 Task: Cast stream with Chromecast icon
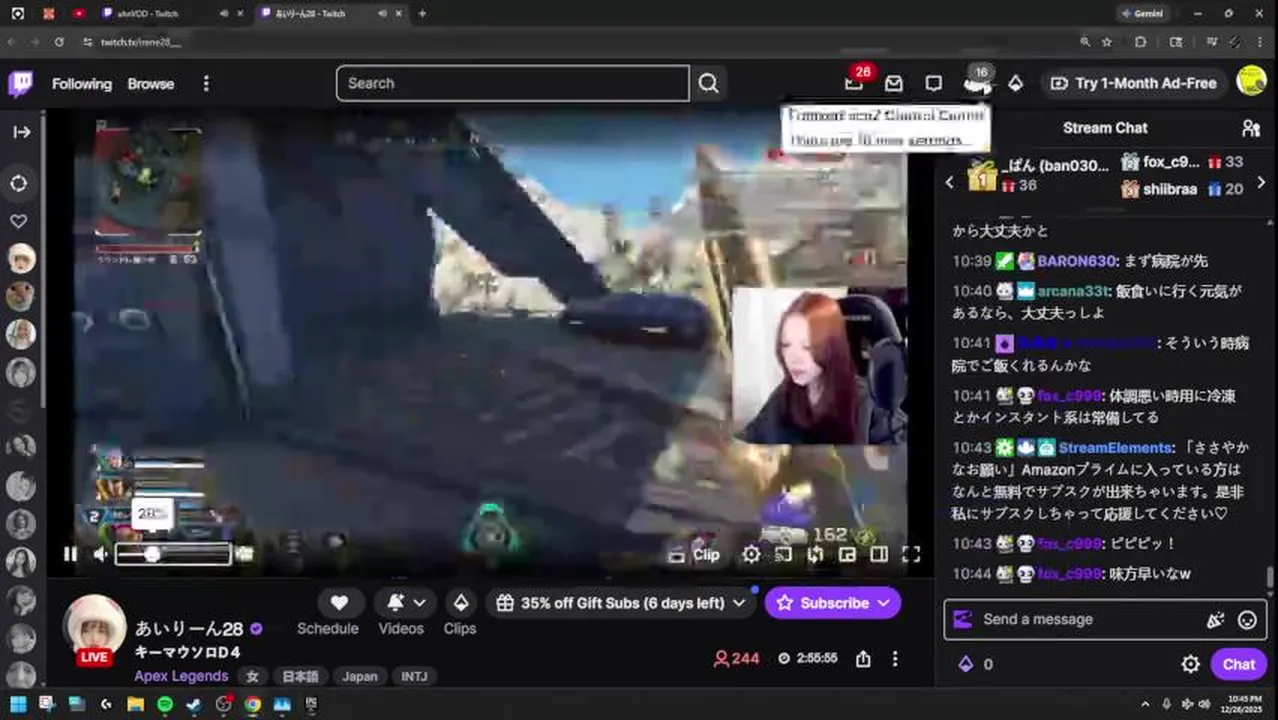(783, 554)
